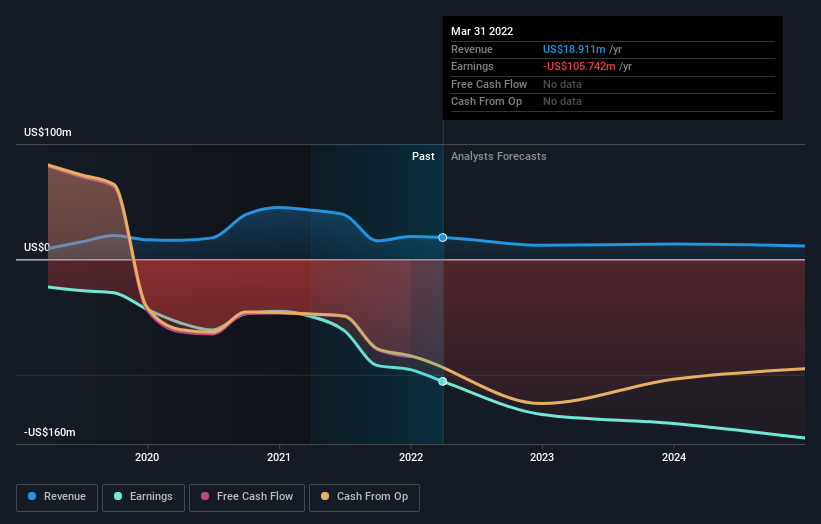Click the Revenue label in tooltip

tap(472, 49)
